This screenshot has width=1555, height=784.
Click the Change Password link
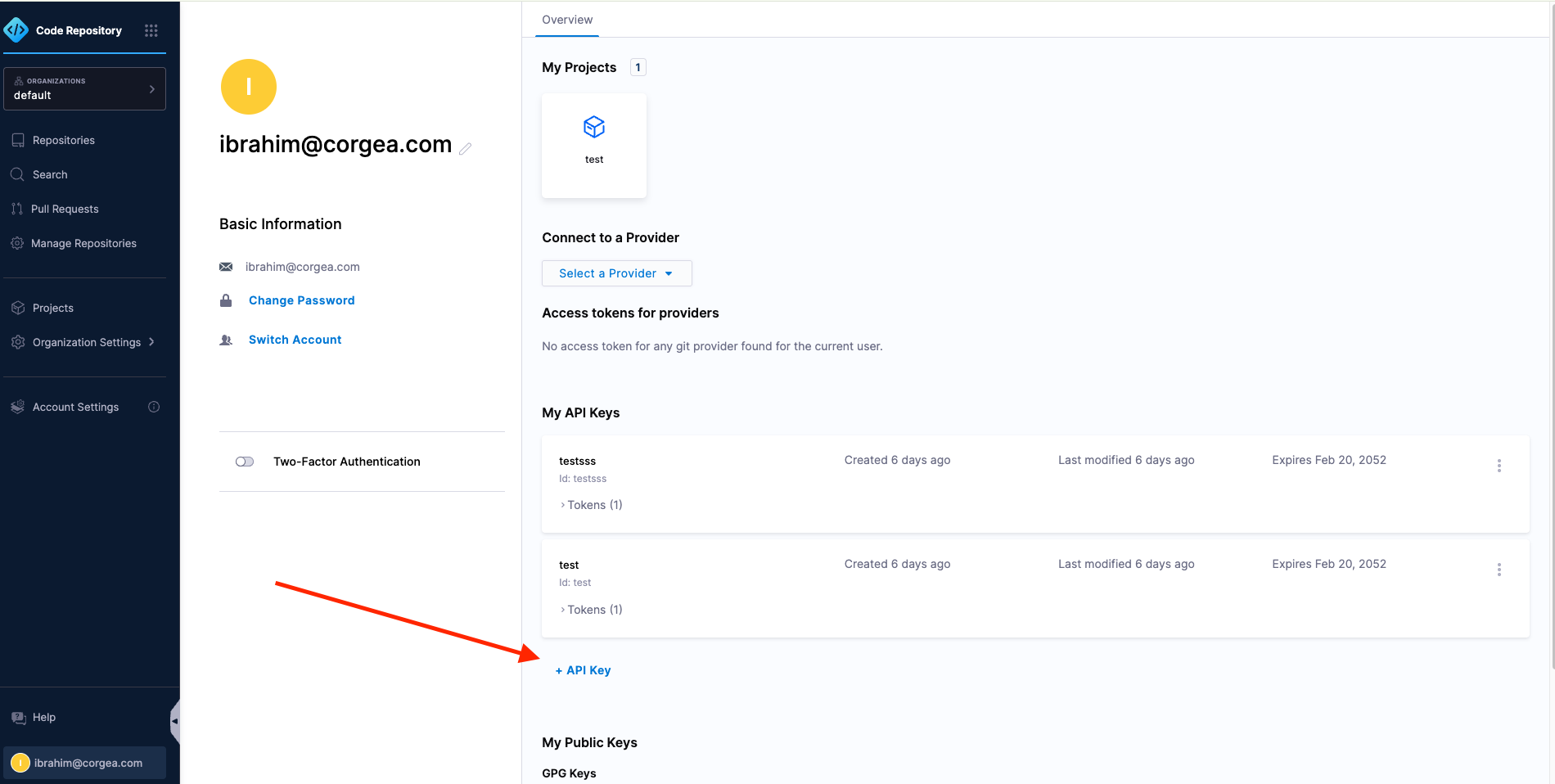click(x=302, y=300)
